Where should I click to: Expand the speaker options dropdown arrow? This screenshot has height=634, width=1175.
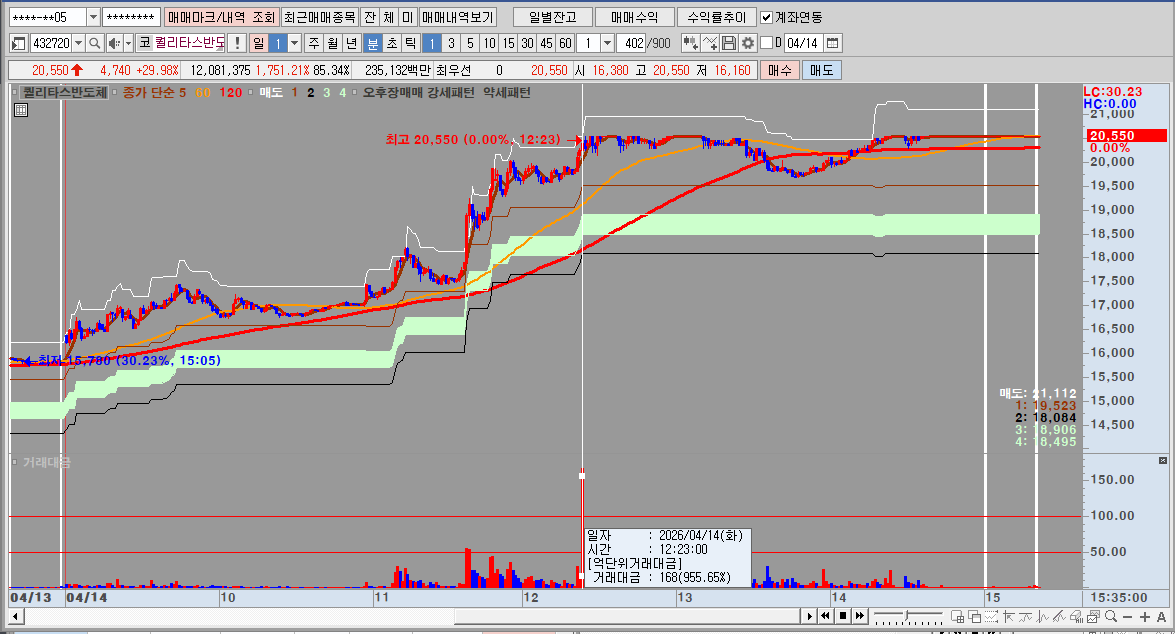[128, 43]
